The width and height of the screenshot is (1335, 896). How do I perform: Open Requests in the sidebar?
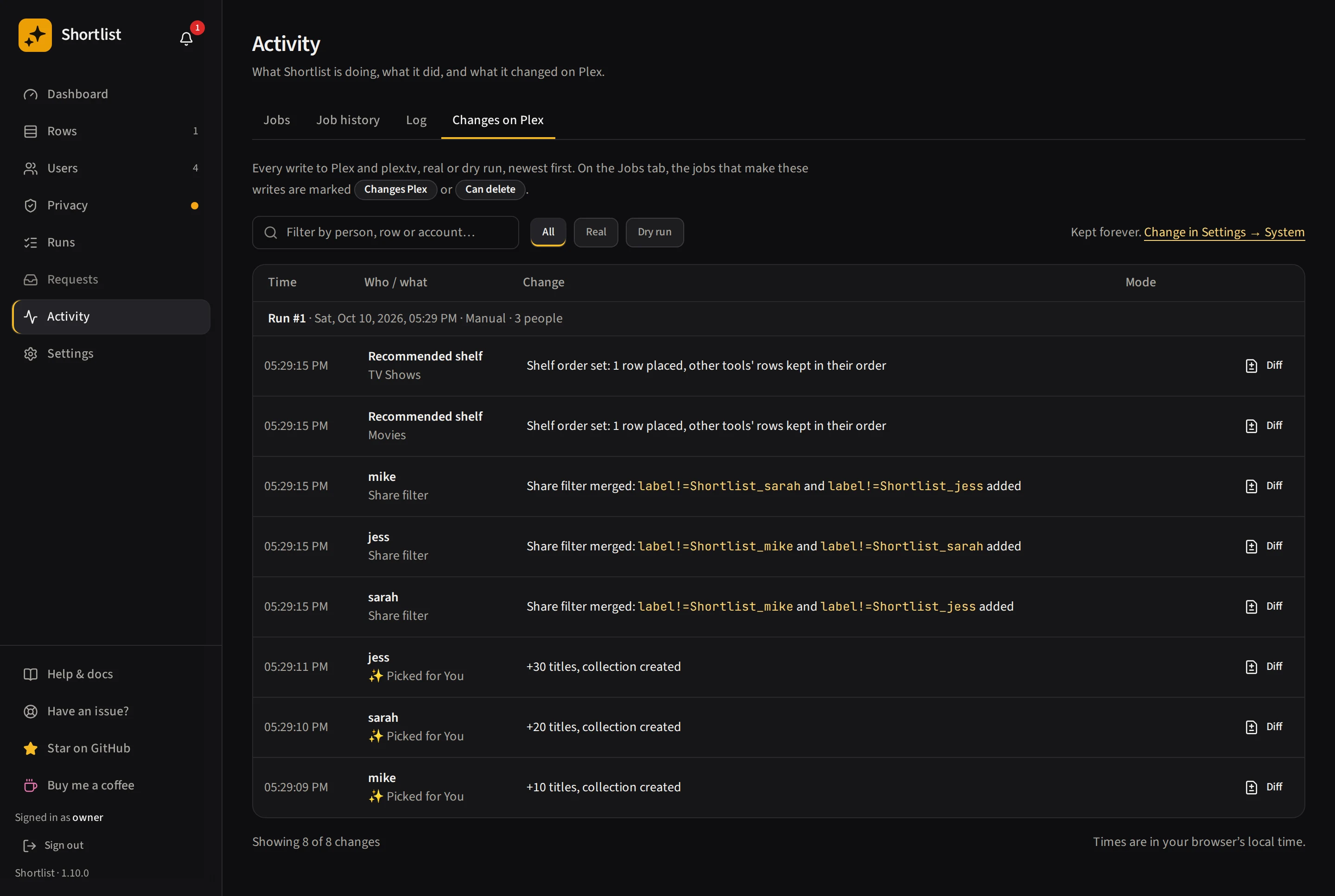111,279
